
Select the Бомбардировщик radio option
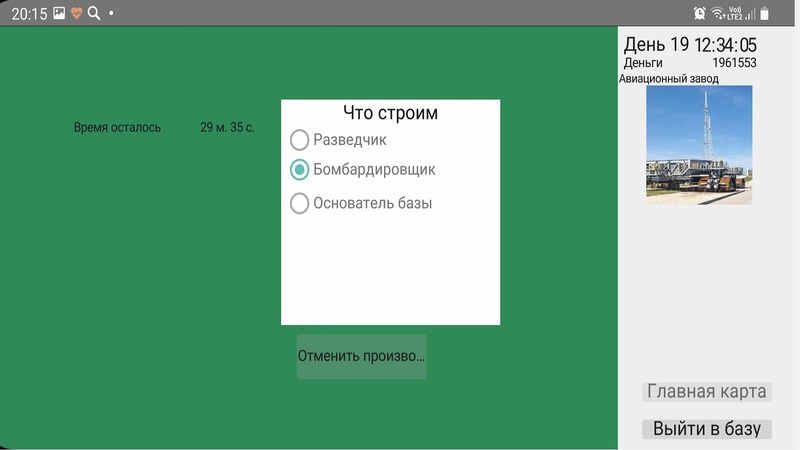point(299,170)
